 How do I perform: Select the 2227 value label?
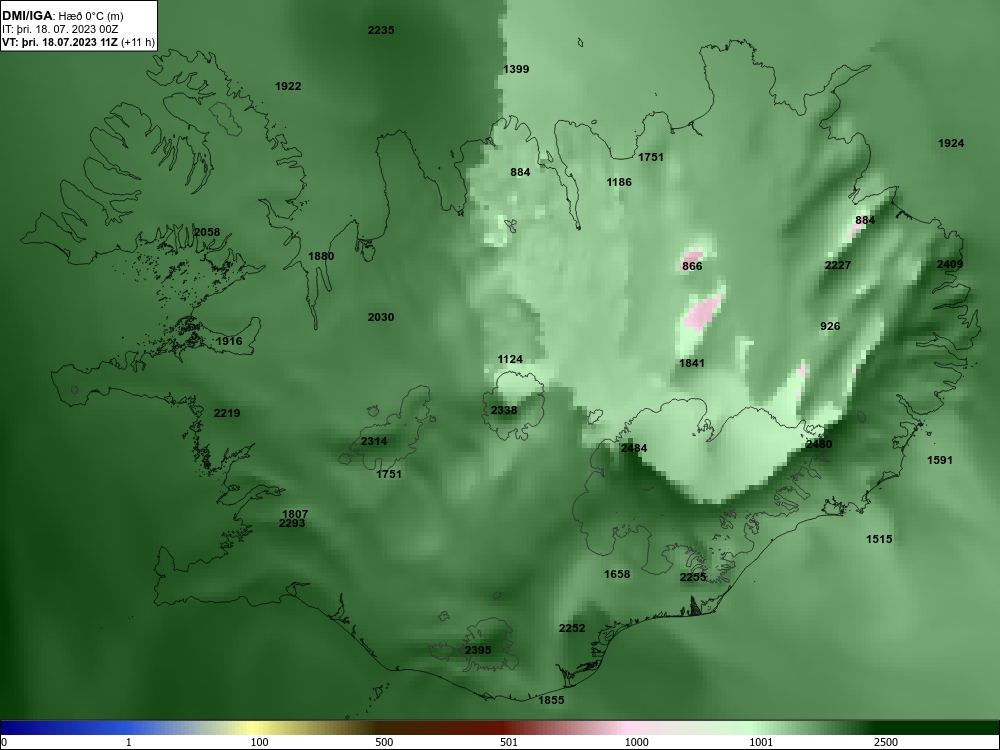point(838,265)
